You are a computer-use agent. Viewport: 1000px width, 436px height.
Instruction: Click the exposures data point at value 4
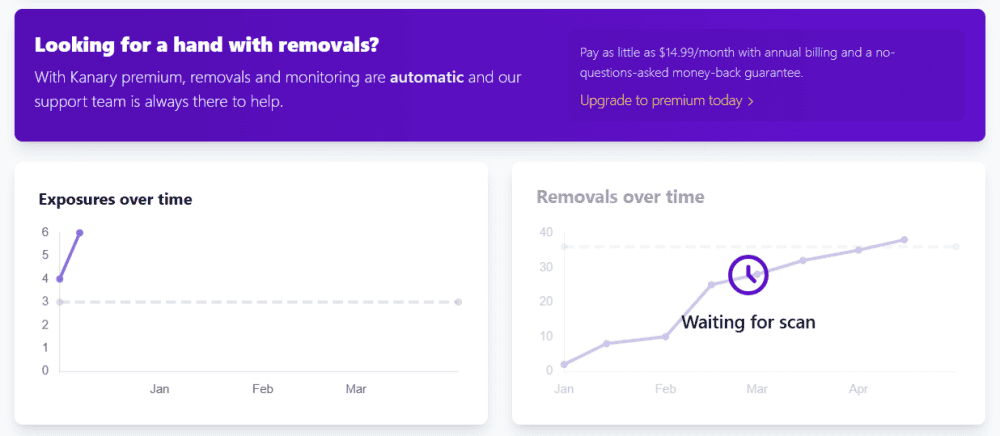[x=60, y=279]
